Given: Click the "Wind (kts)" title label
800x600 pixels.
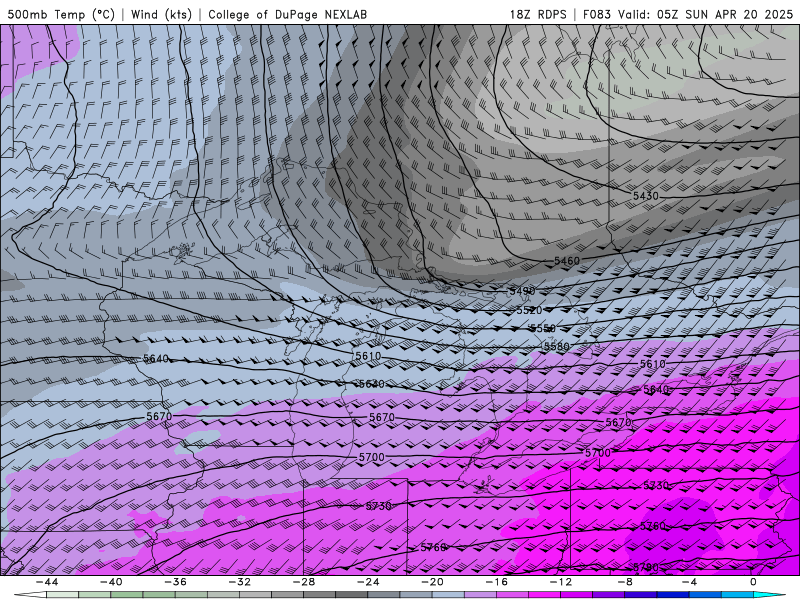Looking at the screenshot, I should [x=161, y=14].
